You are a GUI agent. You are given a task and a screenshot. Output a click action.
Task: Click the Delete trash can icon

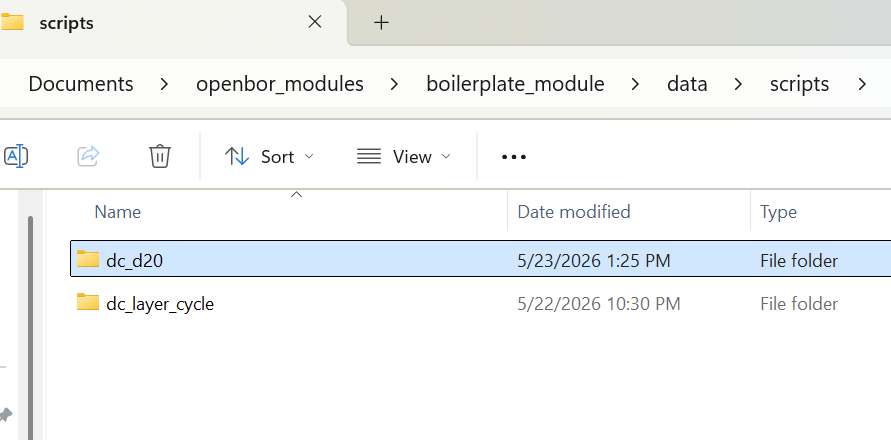tap(160, 156)
